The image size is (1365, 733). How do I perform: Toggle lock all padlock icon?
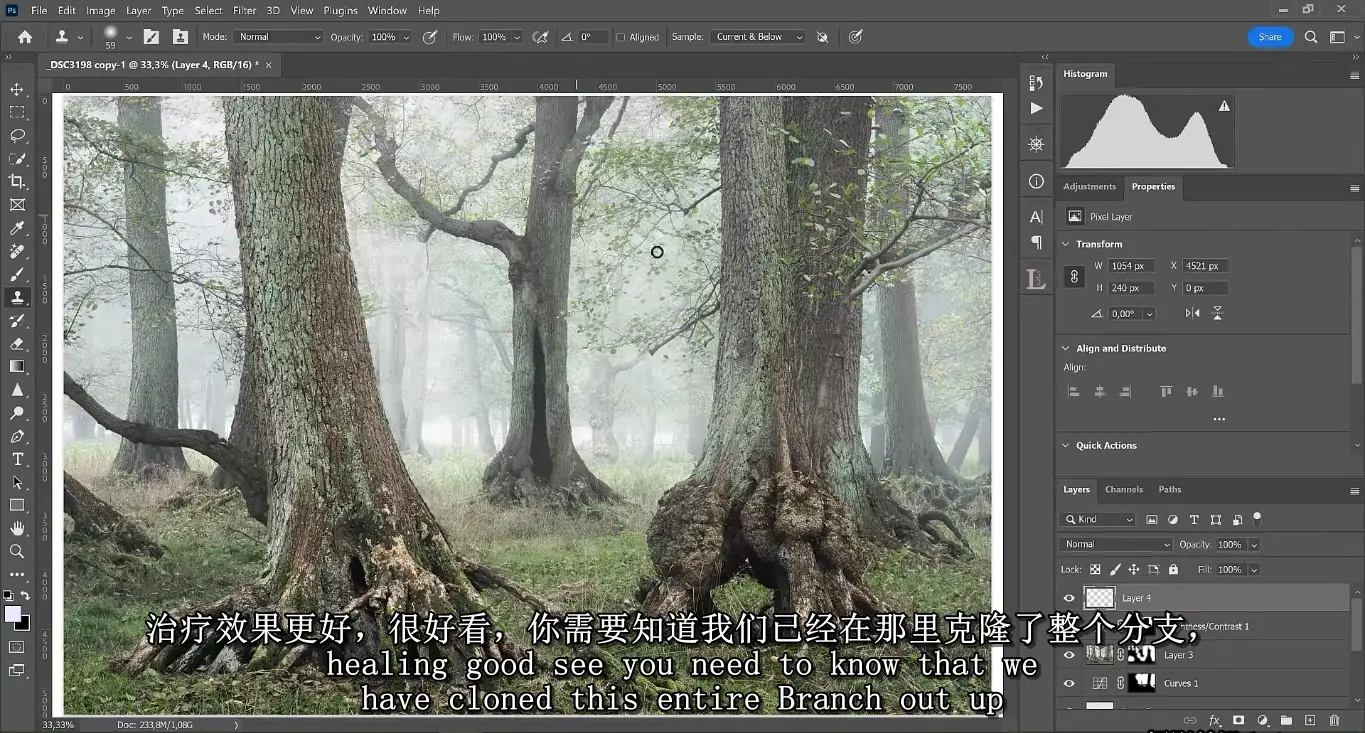[1173, 569]
